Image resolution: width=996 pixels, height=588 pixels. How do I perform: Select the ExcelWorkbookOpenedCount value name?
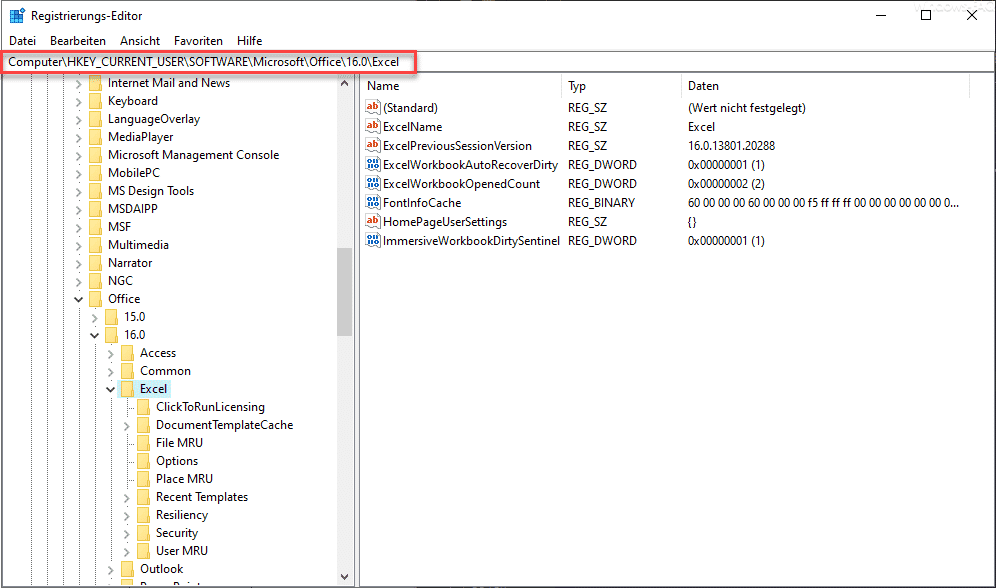pos(461,184)
